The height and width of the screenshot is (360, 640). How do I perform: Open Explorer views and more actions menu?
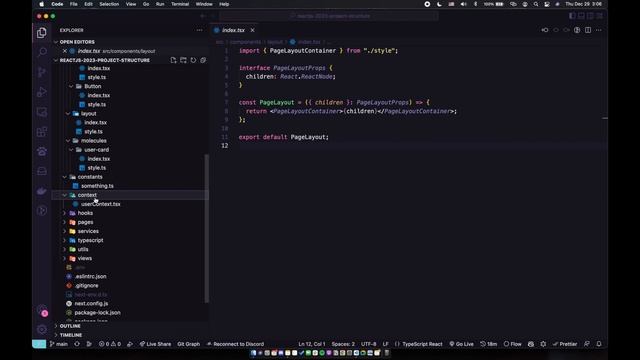199,30
